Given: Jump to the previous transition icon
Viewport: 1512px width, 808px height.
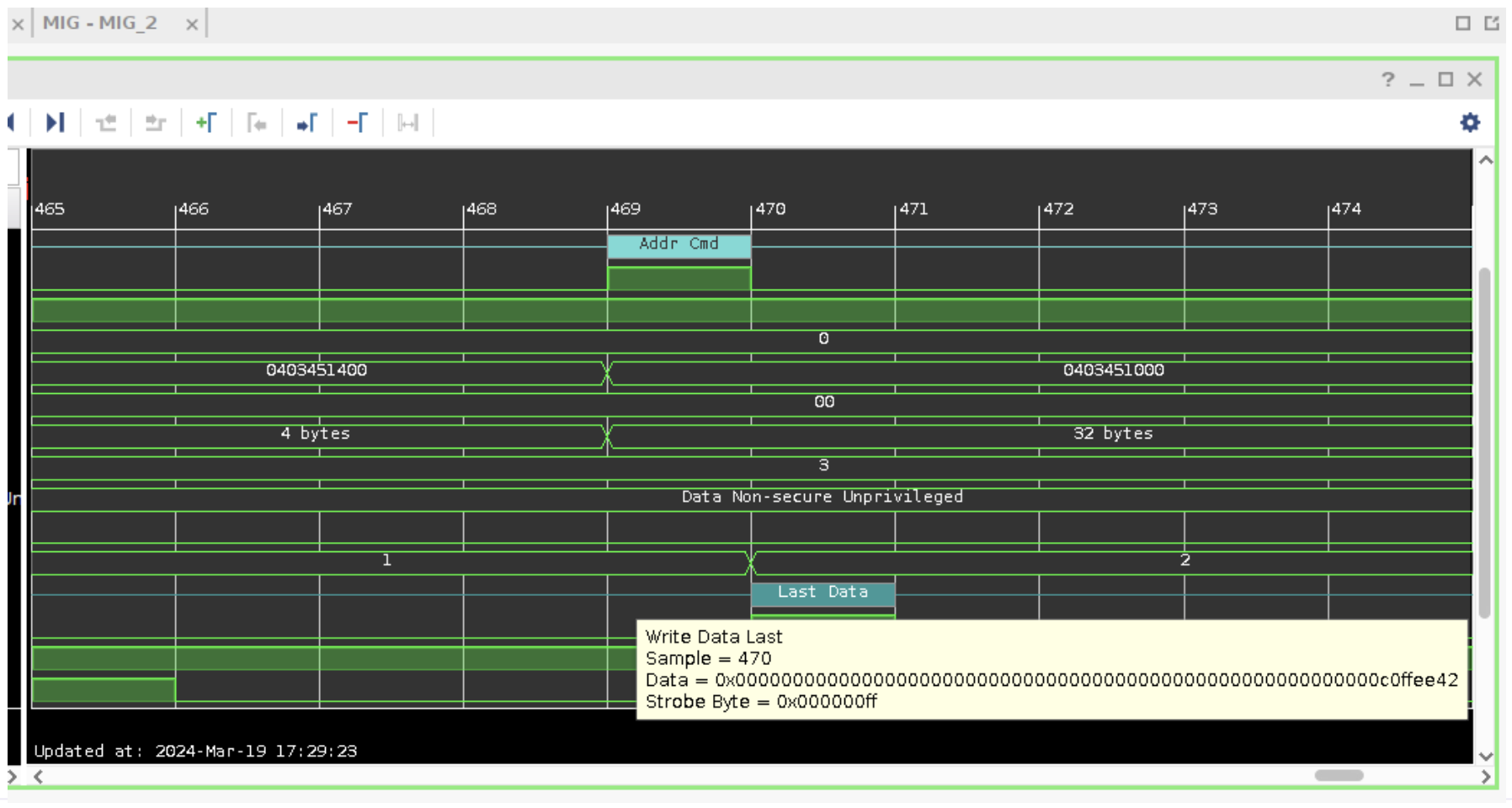Looking at the screenshot, I should pos(106,123).
